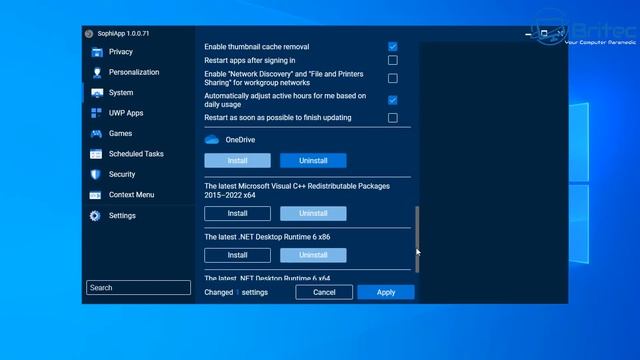Click the Security shield icon
Screen dimensions: 640x360
(96, 174)
